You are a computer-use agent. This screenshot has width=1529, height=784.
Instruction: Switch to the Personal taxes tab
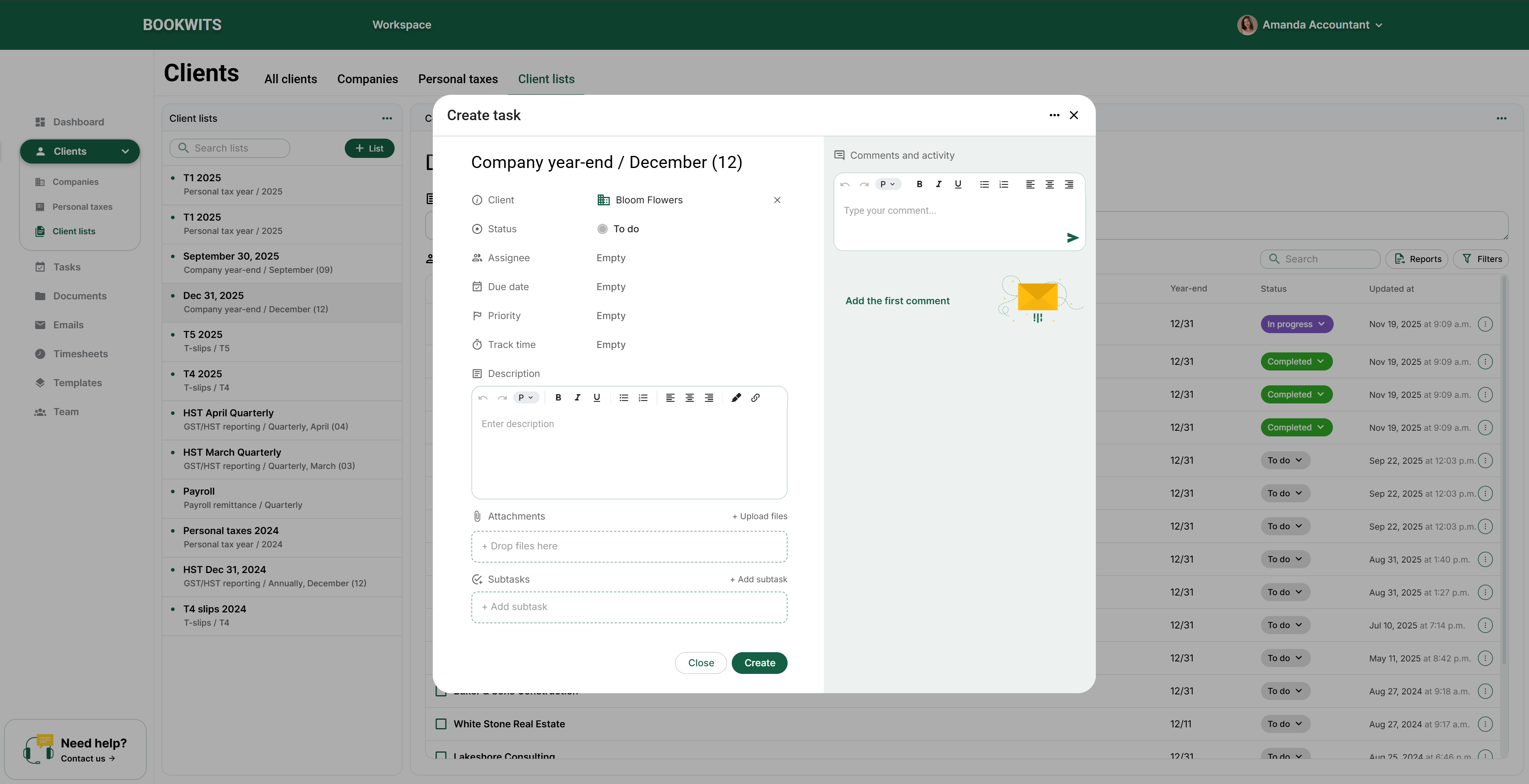point(458,79)
